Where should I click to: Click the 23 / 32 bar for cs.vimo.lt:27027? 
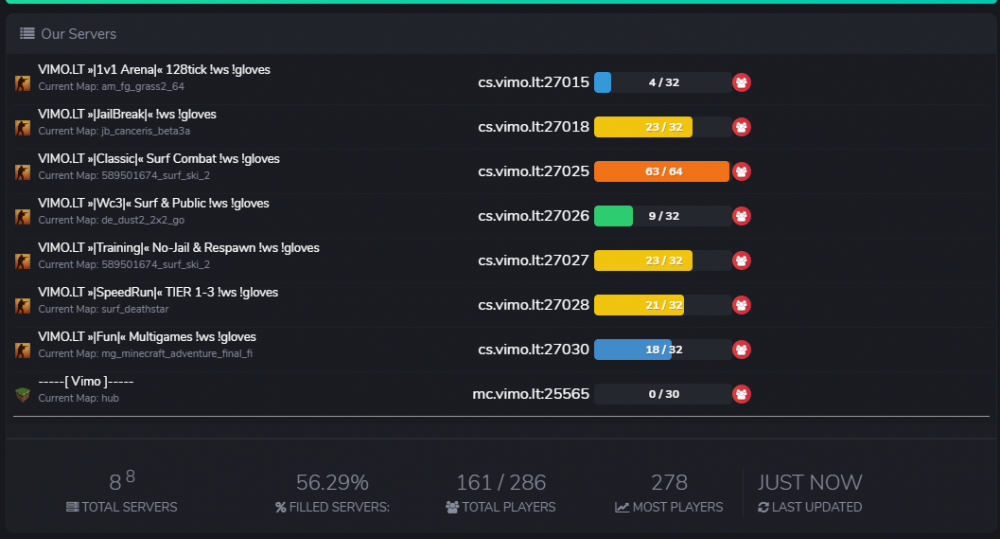pyautogui.click(x=663, y=260)
